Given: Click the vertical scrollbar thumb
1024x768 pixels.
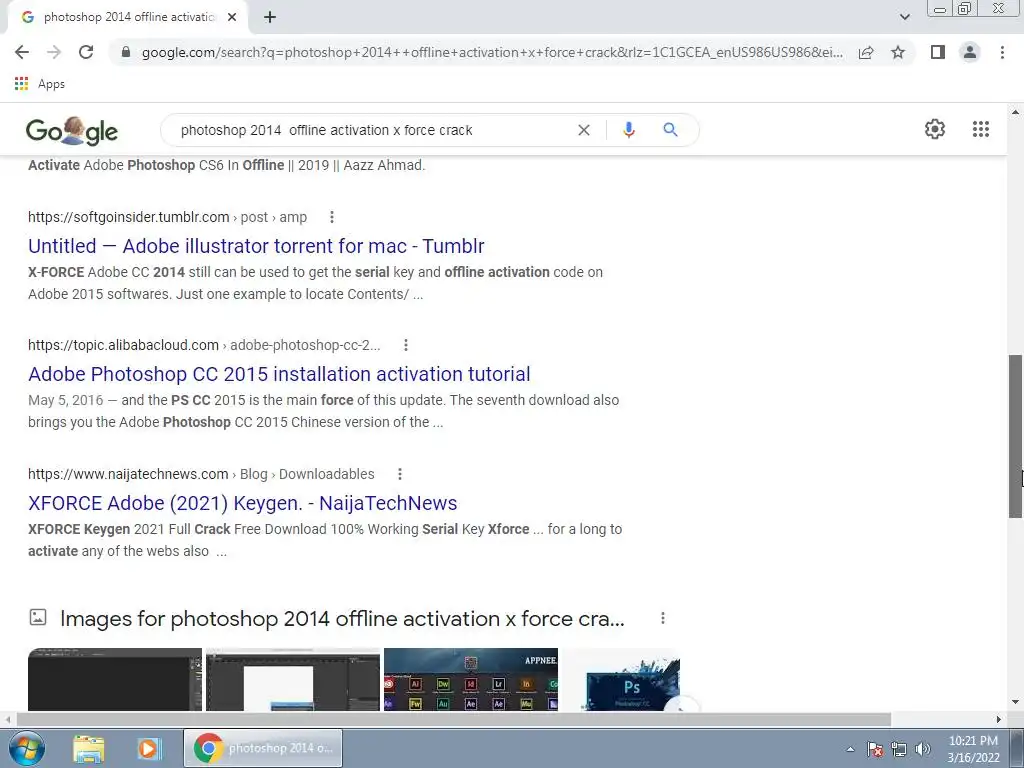Looking at the screenshot, I should (x=1015, y=436).
